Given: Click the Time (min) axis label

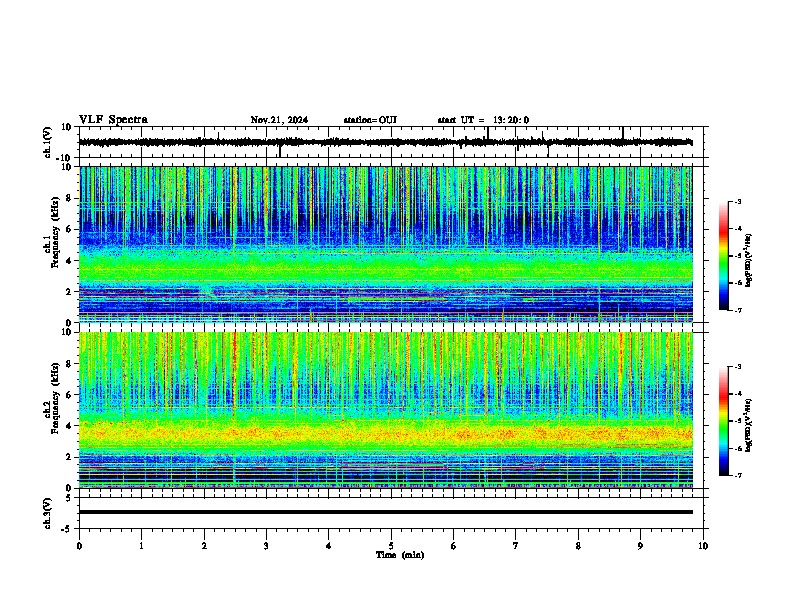Looking at the screenshot, I should click(x=400, y=555).
